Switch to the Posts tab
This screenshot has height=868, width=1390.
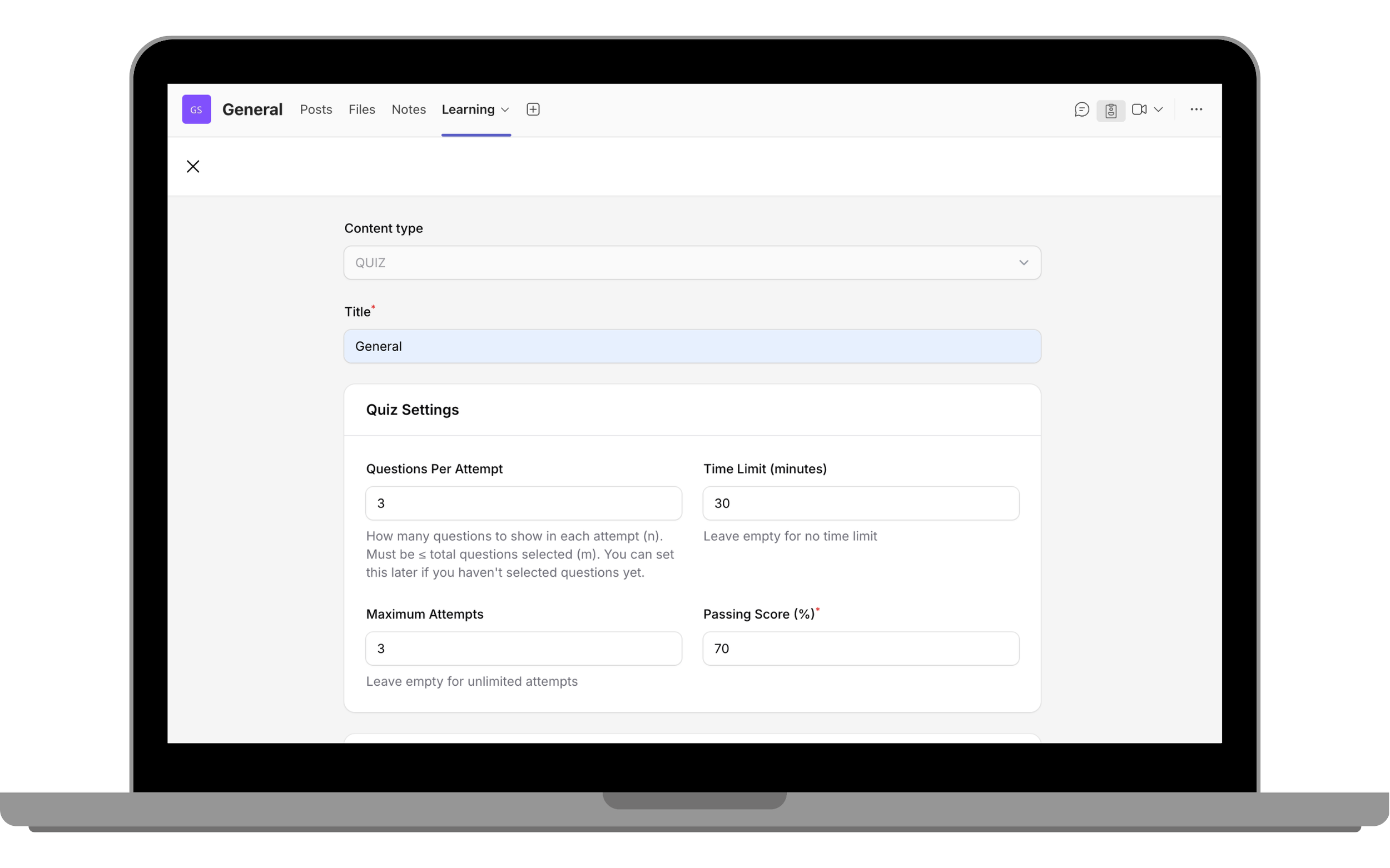click(316, 109)
